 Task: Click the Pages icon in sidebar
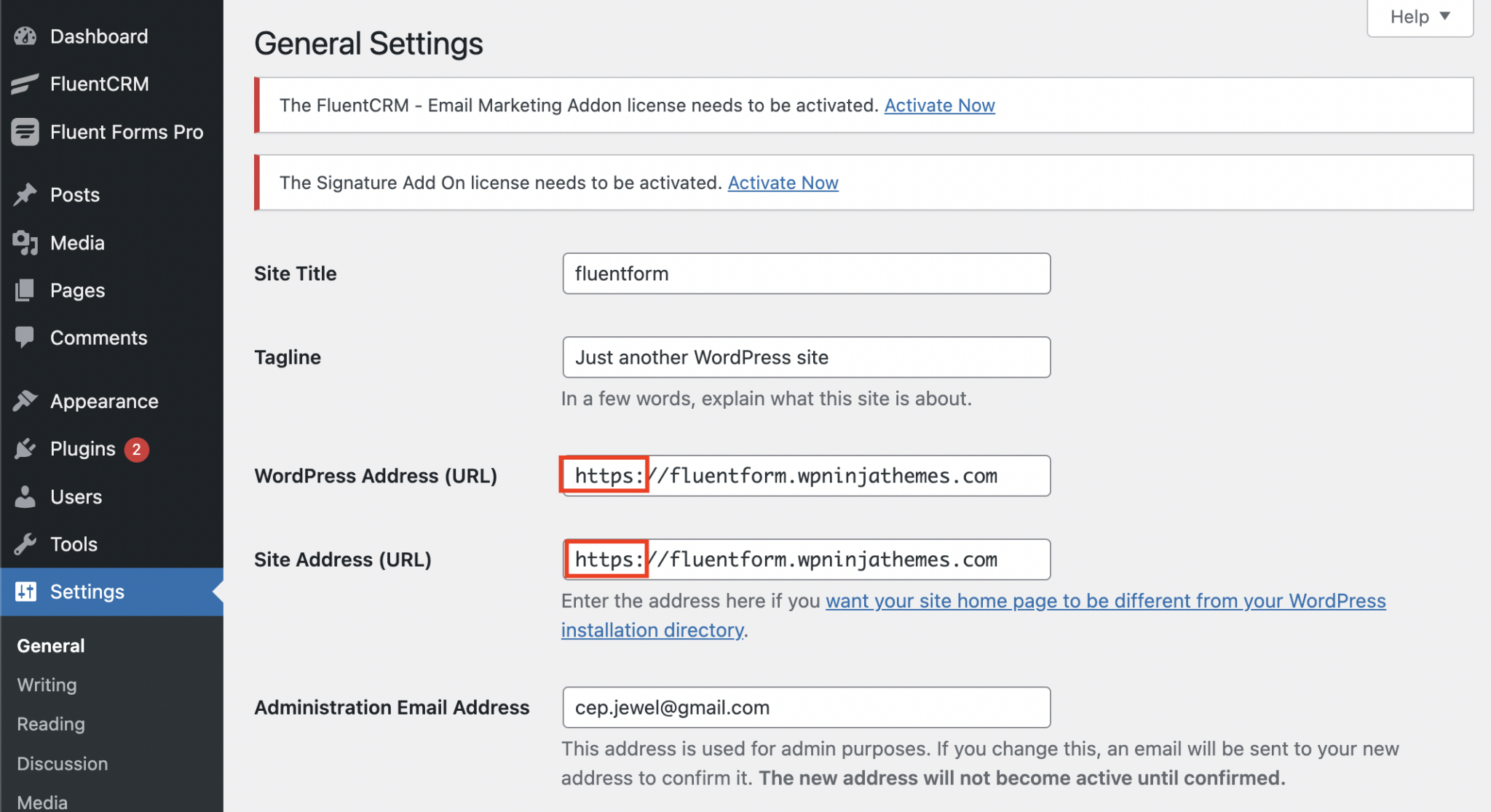tap(25, 290)
